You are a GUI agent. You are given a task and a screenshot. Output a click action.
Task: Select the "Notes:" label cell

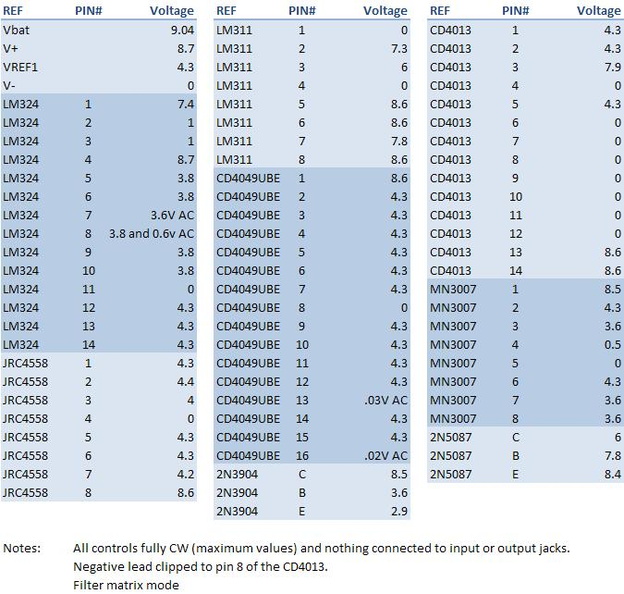click(22, 548)
